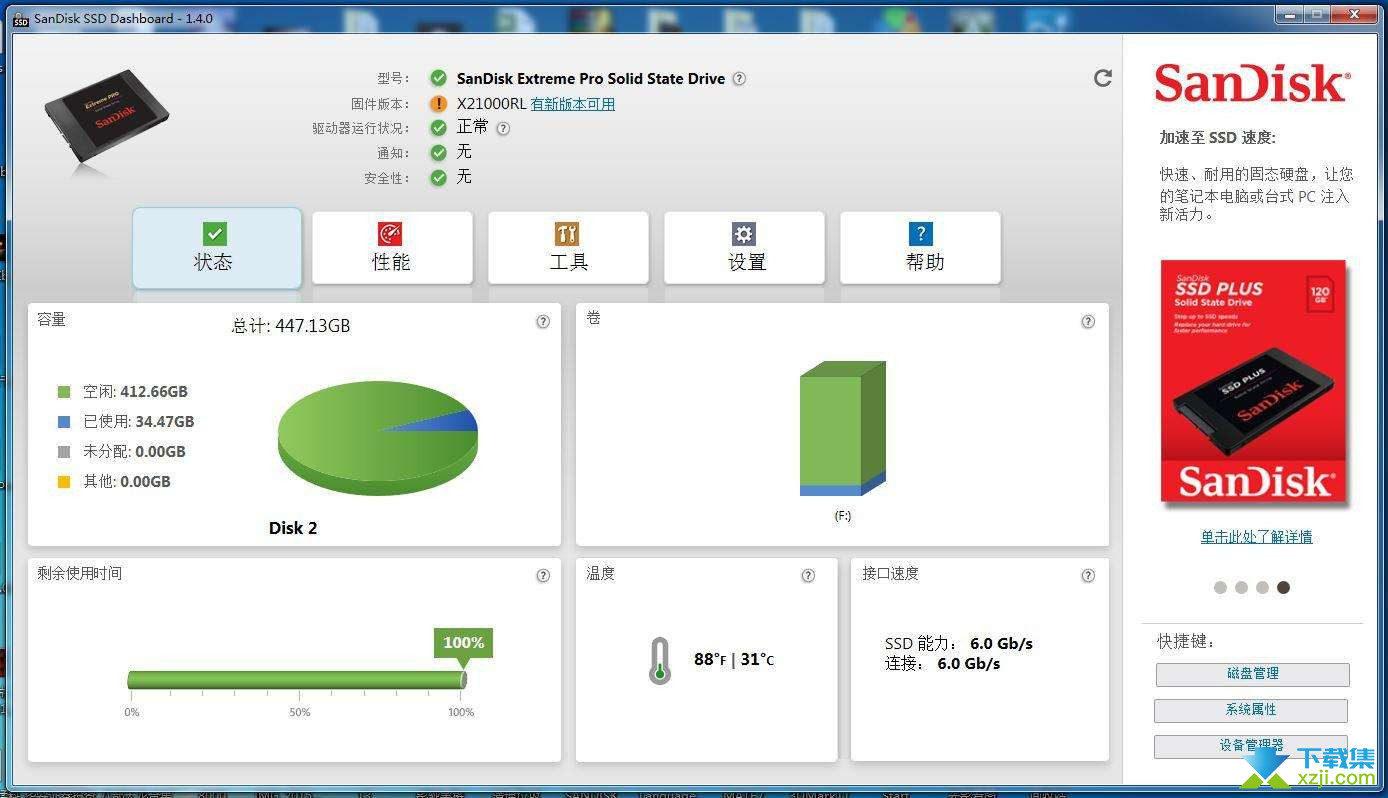Click the yellow 其他 legend swatch
Viewport: 1388px width, 798px height.
pos(64,482)
